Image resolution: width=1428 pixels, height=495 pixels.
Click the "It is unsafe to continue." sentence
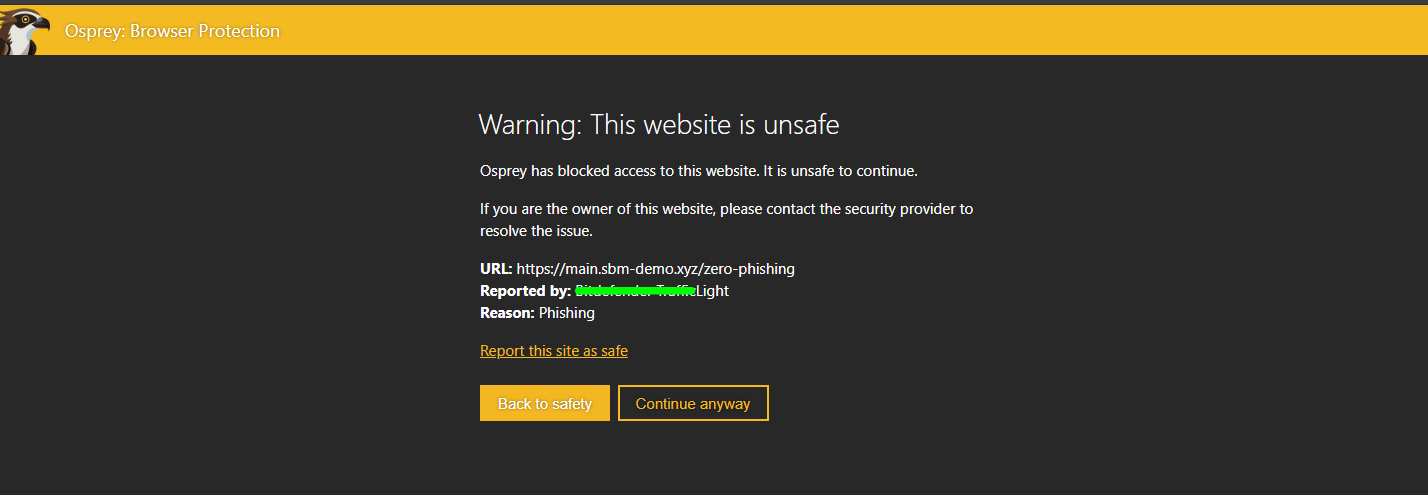840,171
